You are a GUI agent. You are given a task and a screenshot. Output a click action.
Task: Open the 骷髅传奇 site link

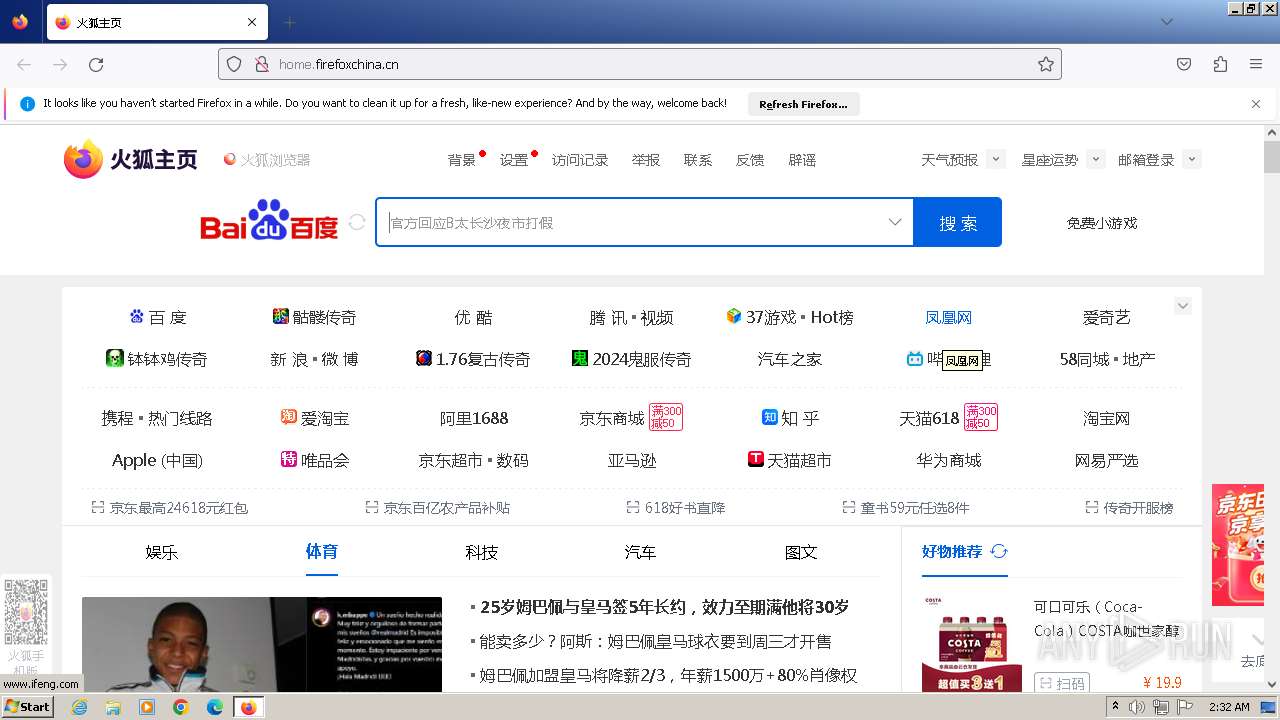(x=315, y=317)
